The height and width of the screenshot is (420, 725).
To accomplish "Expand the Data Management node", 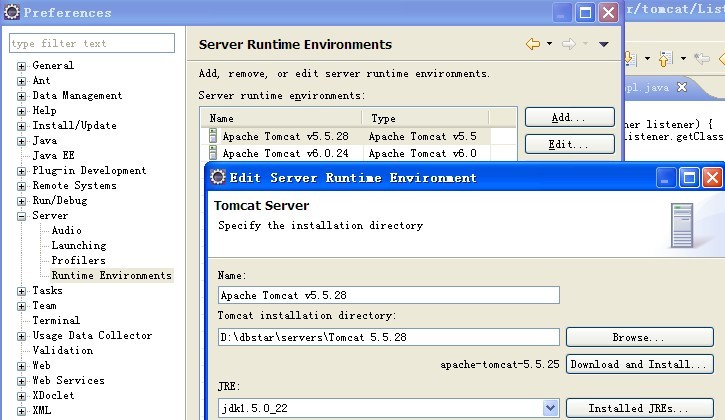I will pos(21,96).
